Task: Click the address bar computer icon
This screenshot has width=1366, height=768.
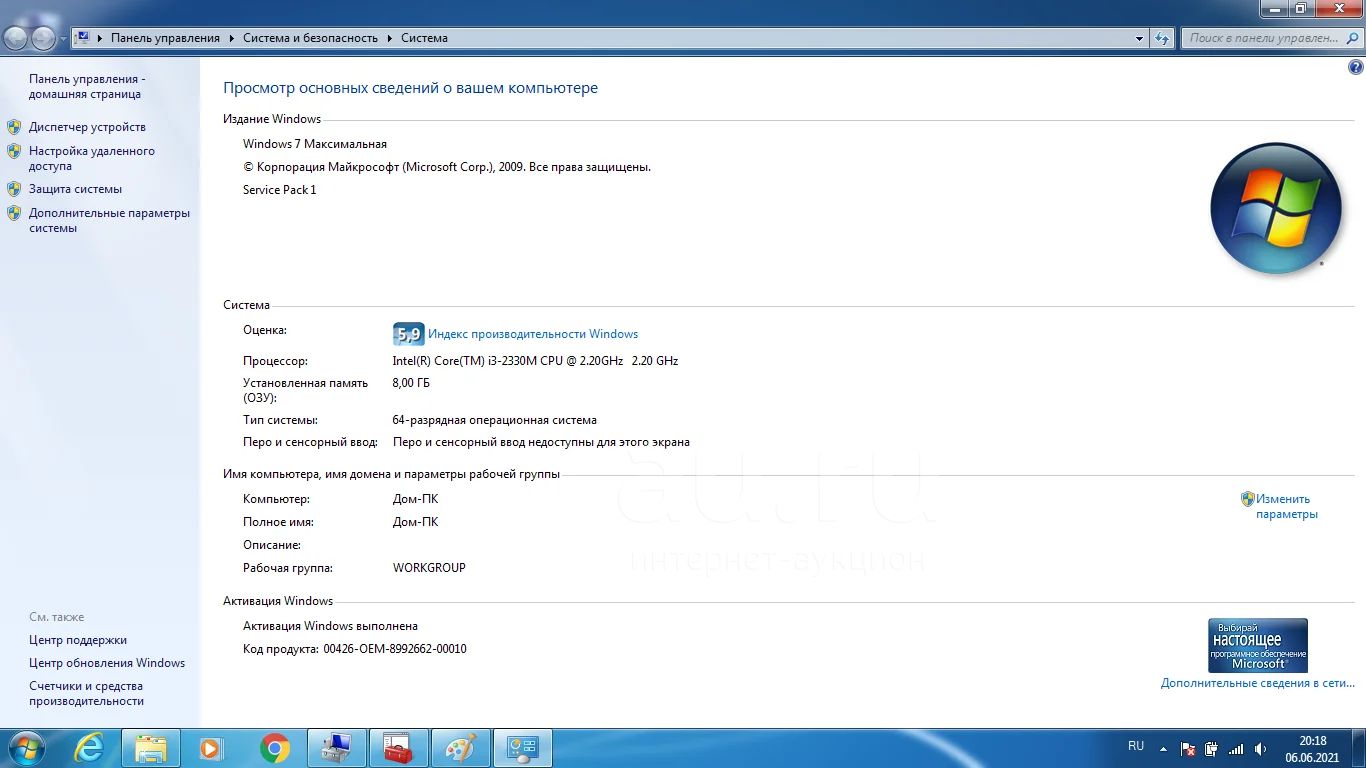Action: point(83,38)
